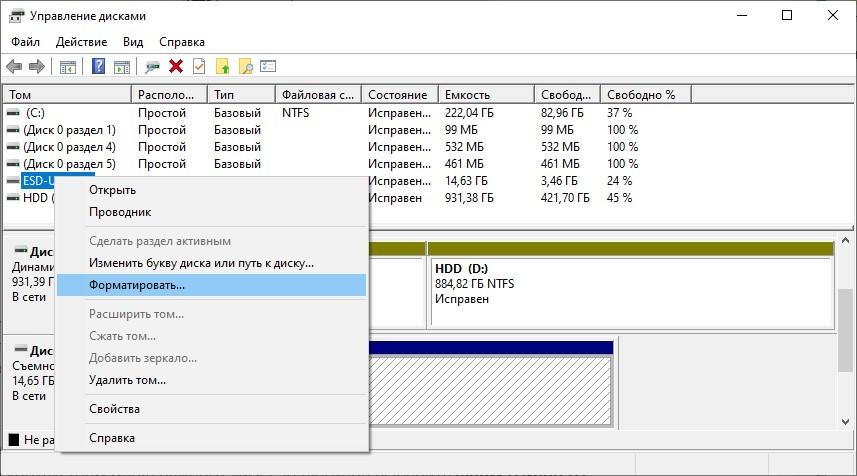Sort by the Располо... column header
Viewport: 857px width, 476px height.
169,95
